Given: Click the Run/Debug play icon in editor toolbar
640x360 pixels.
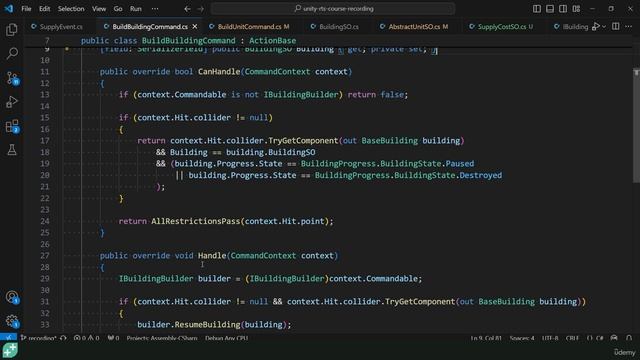Looking at the screenshot, I should point(596,27).
